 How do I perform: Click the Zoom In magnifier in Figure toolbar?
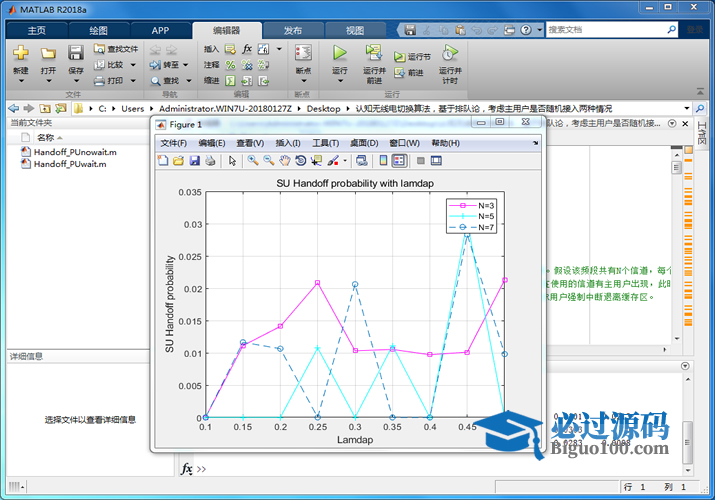point(253,160)
